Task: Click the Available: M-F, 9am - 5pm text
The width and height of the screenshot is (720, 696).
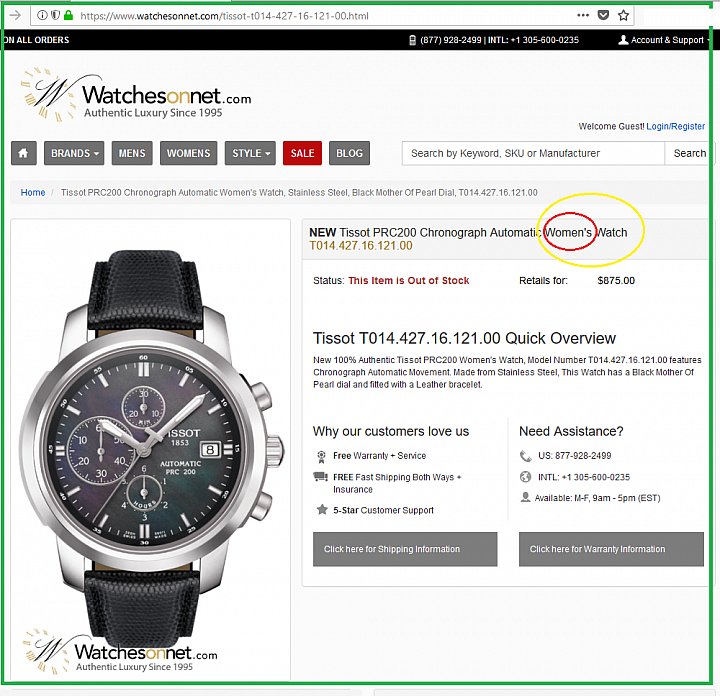Action: click(x=597, y=498)
